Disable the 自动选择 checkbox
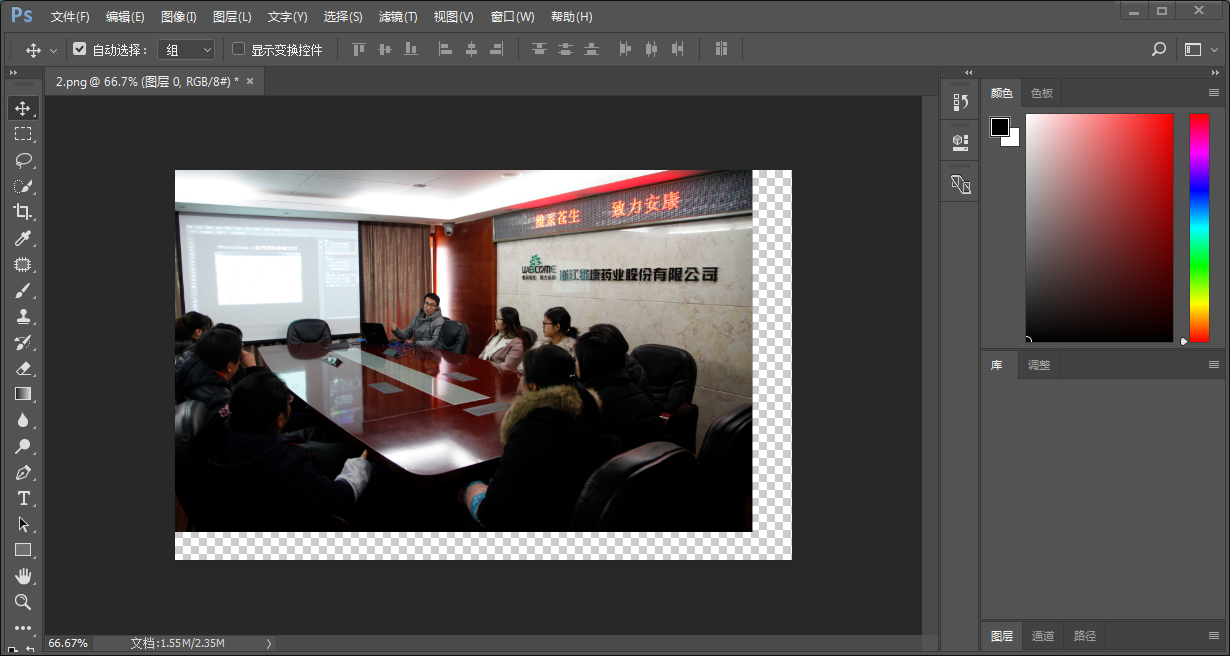The height and width of the screenshot is (656, 1230). pos(80,49)
